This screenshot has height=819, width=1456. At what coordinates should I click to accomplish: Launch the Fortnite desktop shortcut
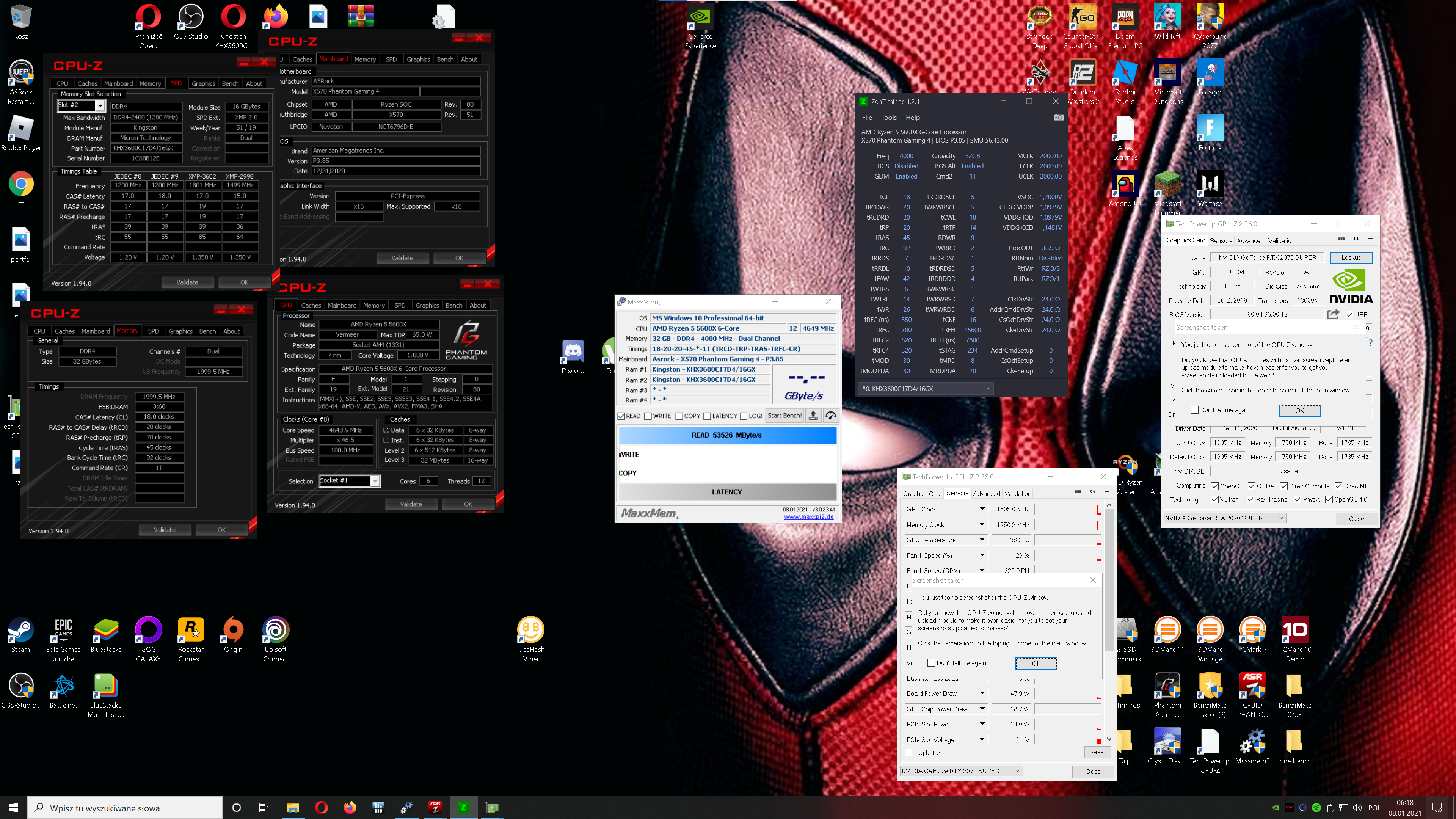tap(1210, 133)
